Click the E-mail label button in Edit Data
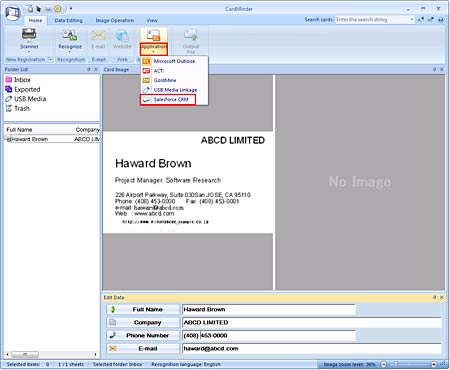 pyautogui.click(x=143, y=348)
